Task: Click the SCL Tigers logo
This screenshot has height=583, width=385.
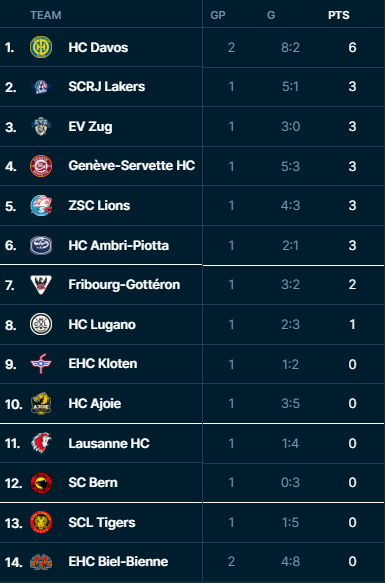Action: pyautogui.click(x=41, y=522)
